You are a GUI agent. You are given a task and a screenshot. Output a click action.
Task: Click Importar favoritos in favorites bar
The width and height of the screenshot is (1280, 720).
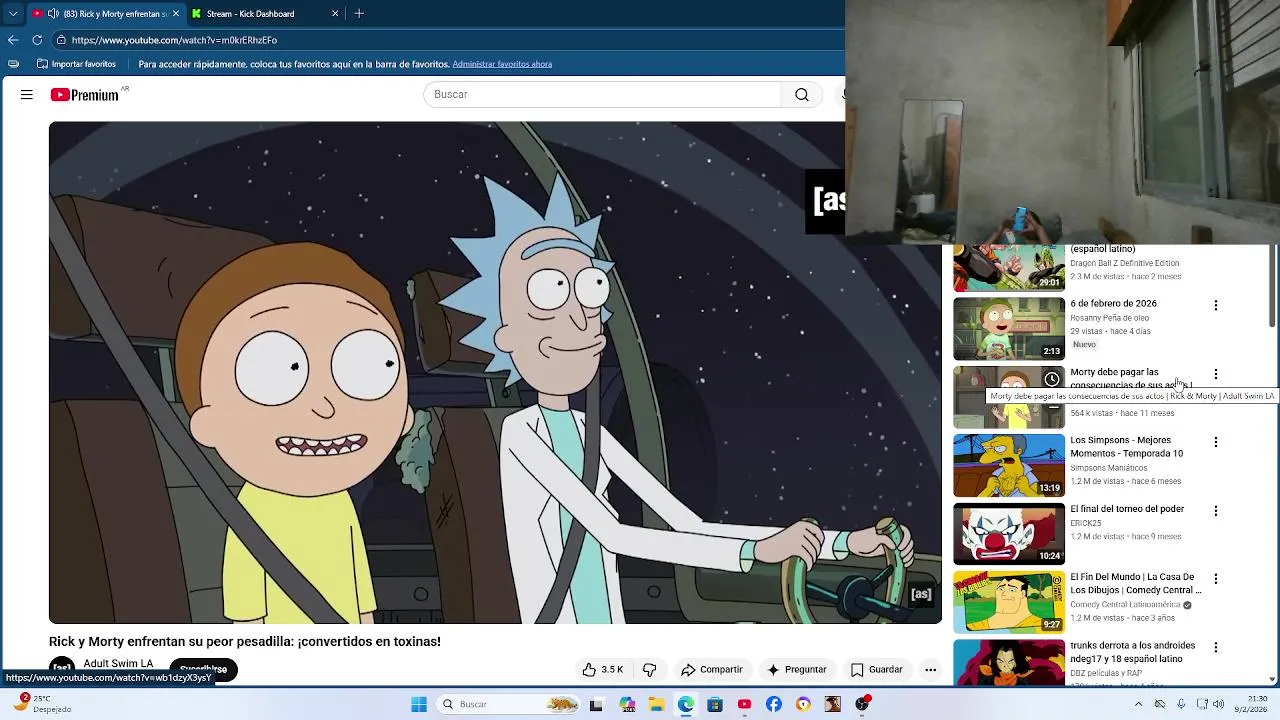pyautogui.click(x=76, y=64)
